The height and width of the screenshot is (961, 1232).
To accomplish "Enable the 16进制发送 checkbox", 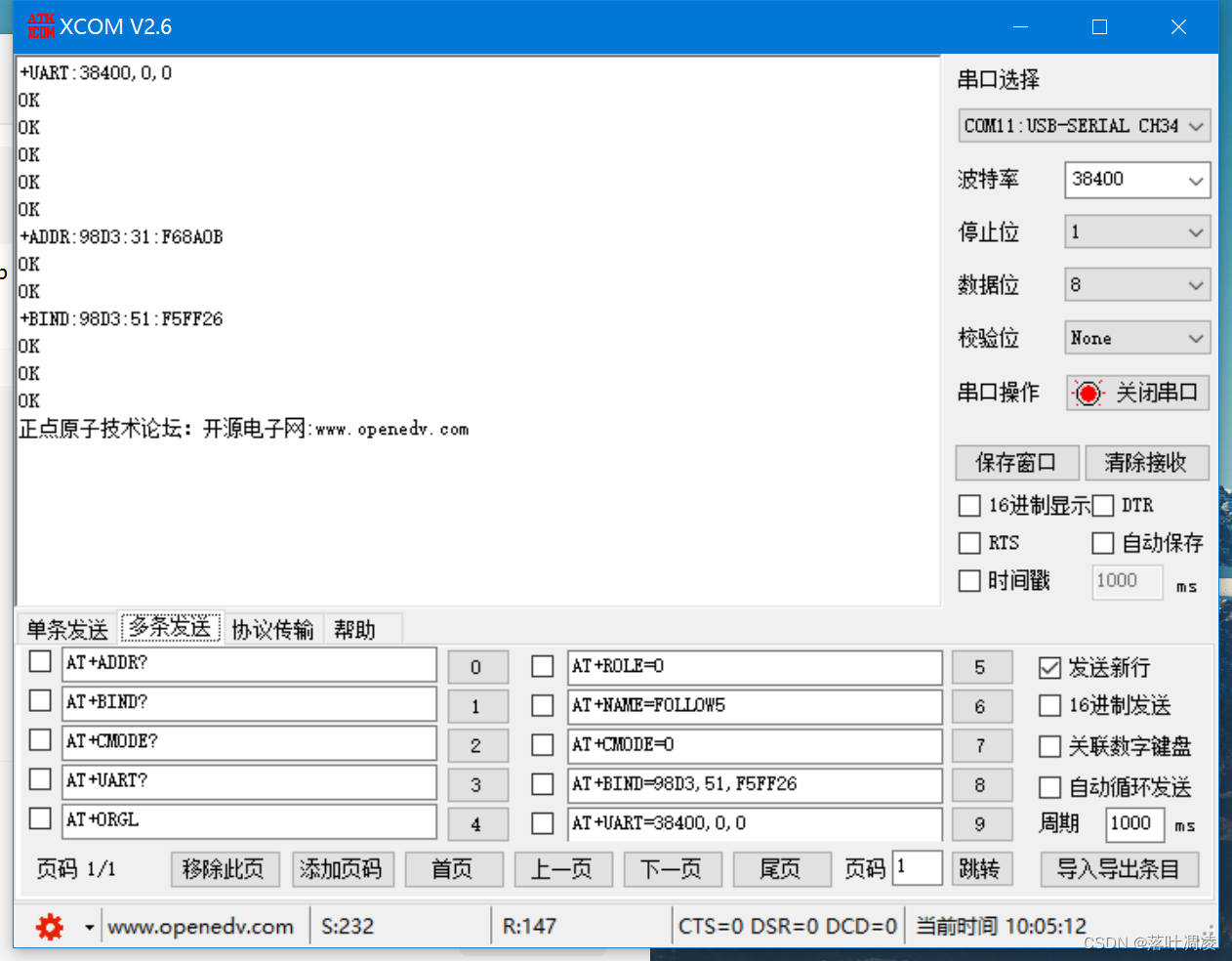I will tap(1049, 705).
